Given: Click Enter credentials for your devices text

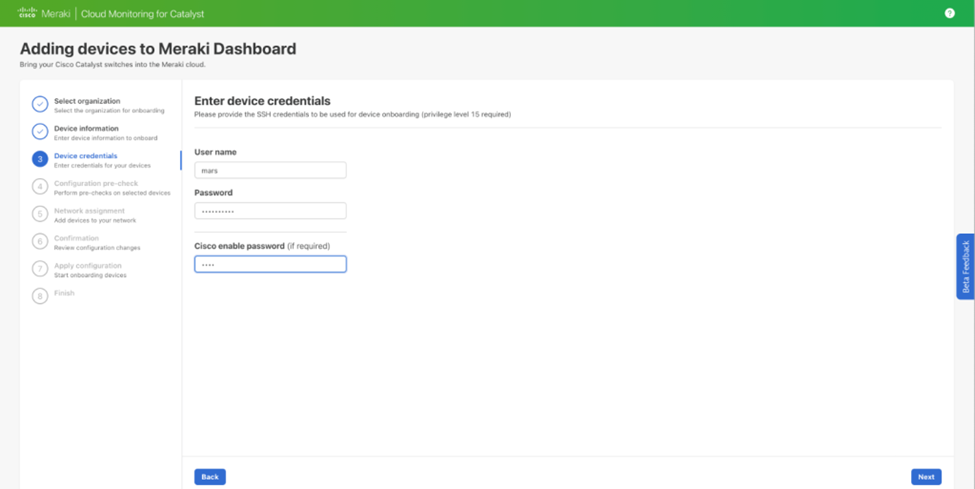Looking at the screenshot, I should coord(102,165).
